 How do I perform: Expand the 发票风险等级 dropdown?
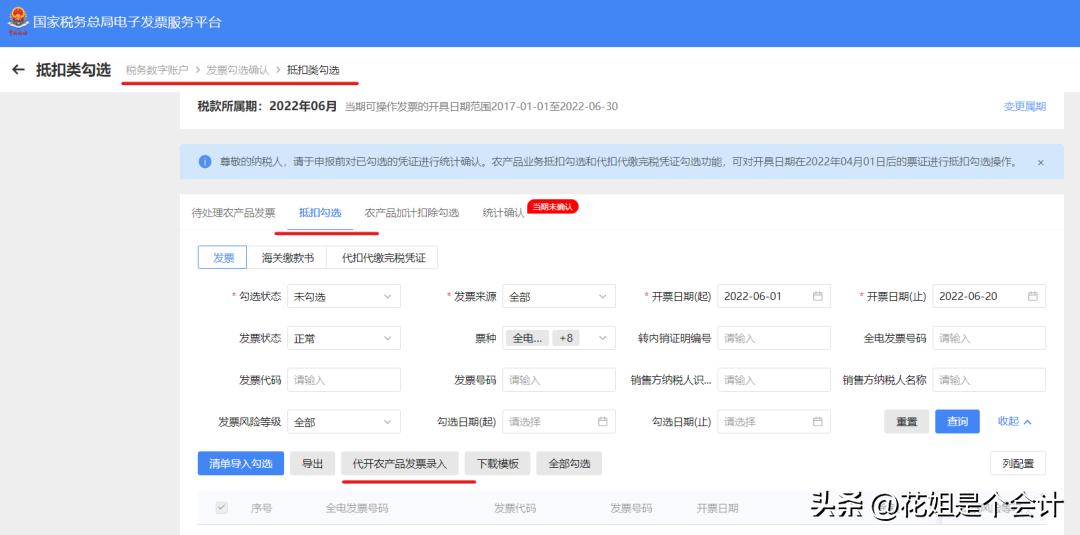point(344,421)
